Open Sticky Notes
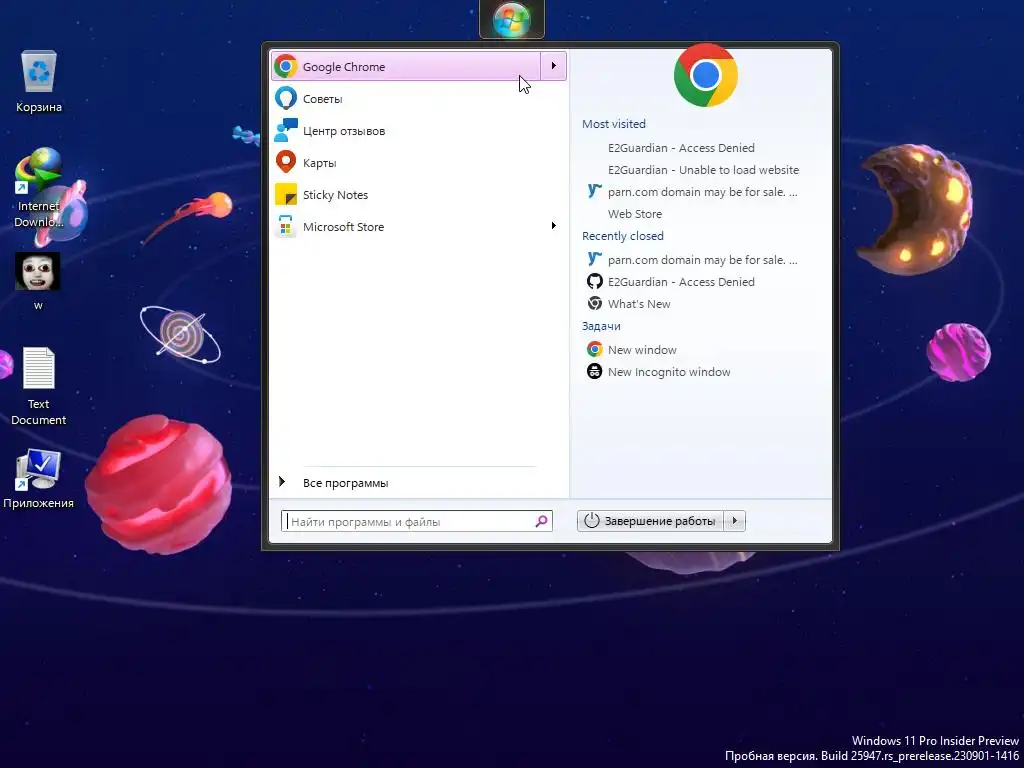 click(x=418, y=195)
